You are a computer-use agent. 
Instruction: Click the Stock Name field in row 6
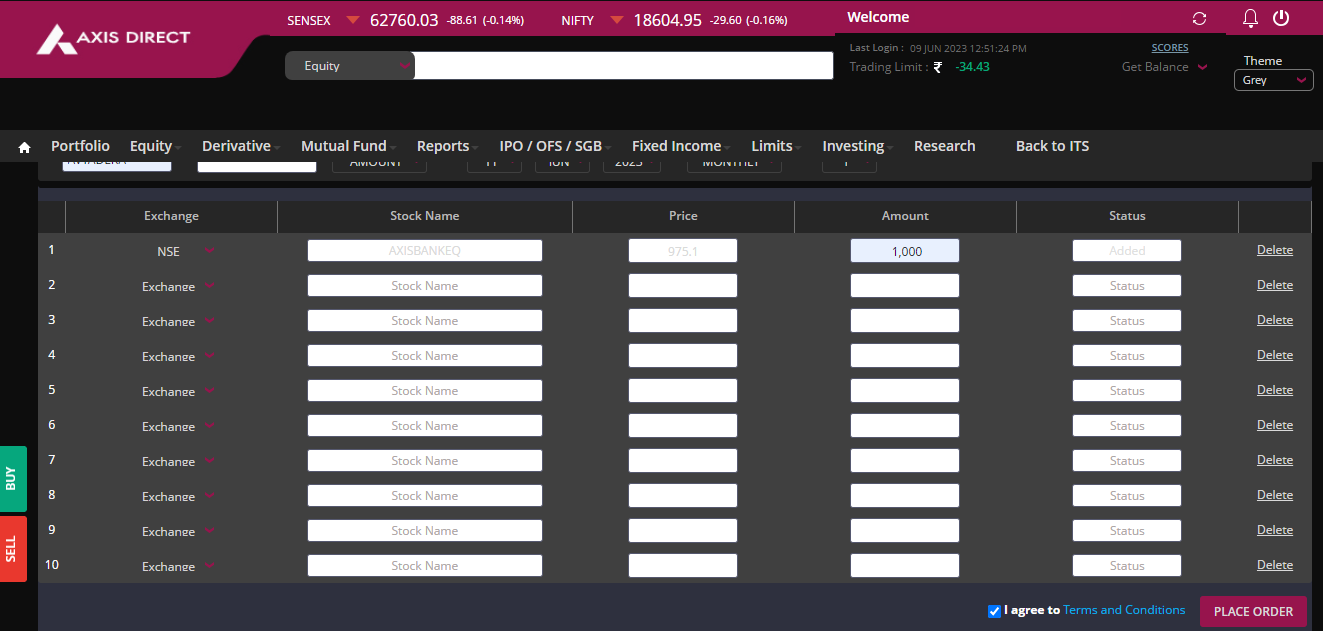coord(425,426)
